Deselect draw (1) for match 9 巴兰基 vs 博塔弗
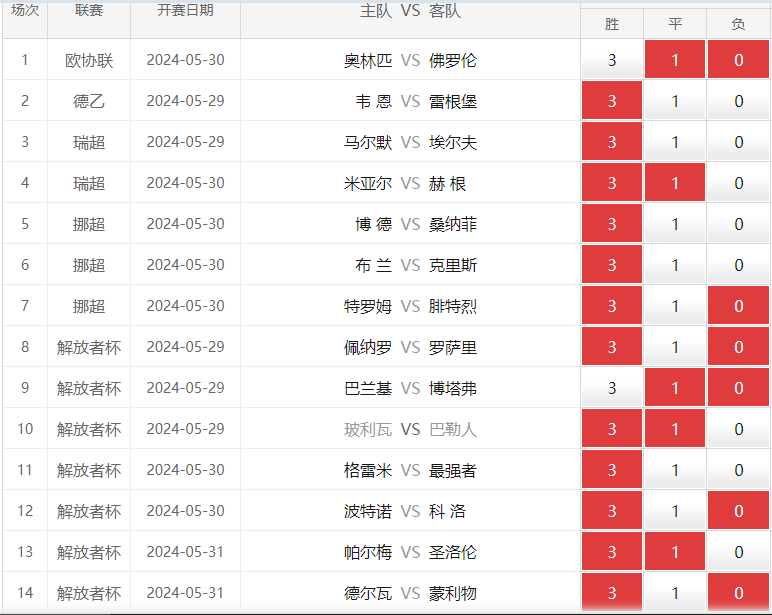This screenshot has width=772, height=615. 675,388
